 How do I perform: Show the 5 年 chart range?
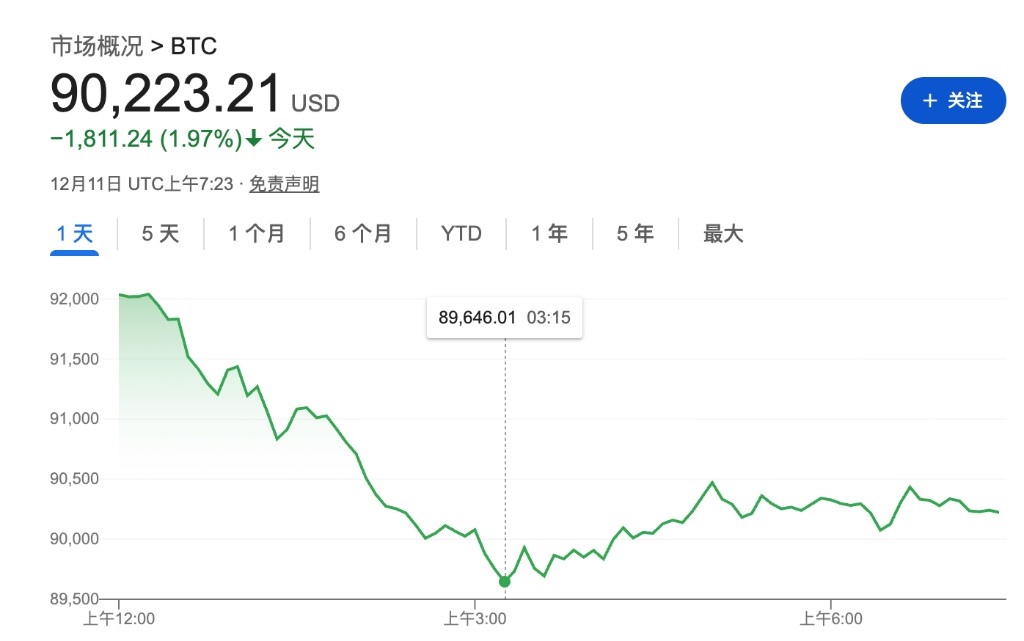[x=635, y=234]
